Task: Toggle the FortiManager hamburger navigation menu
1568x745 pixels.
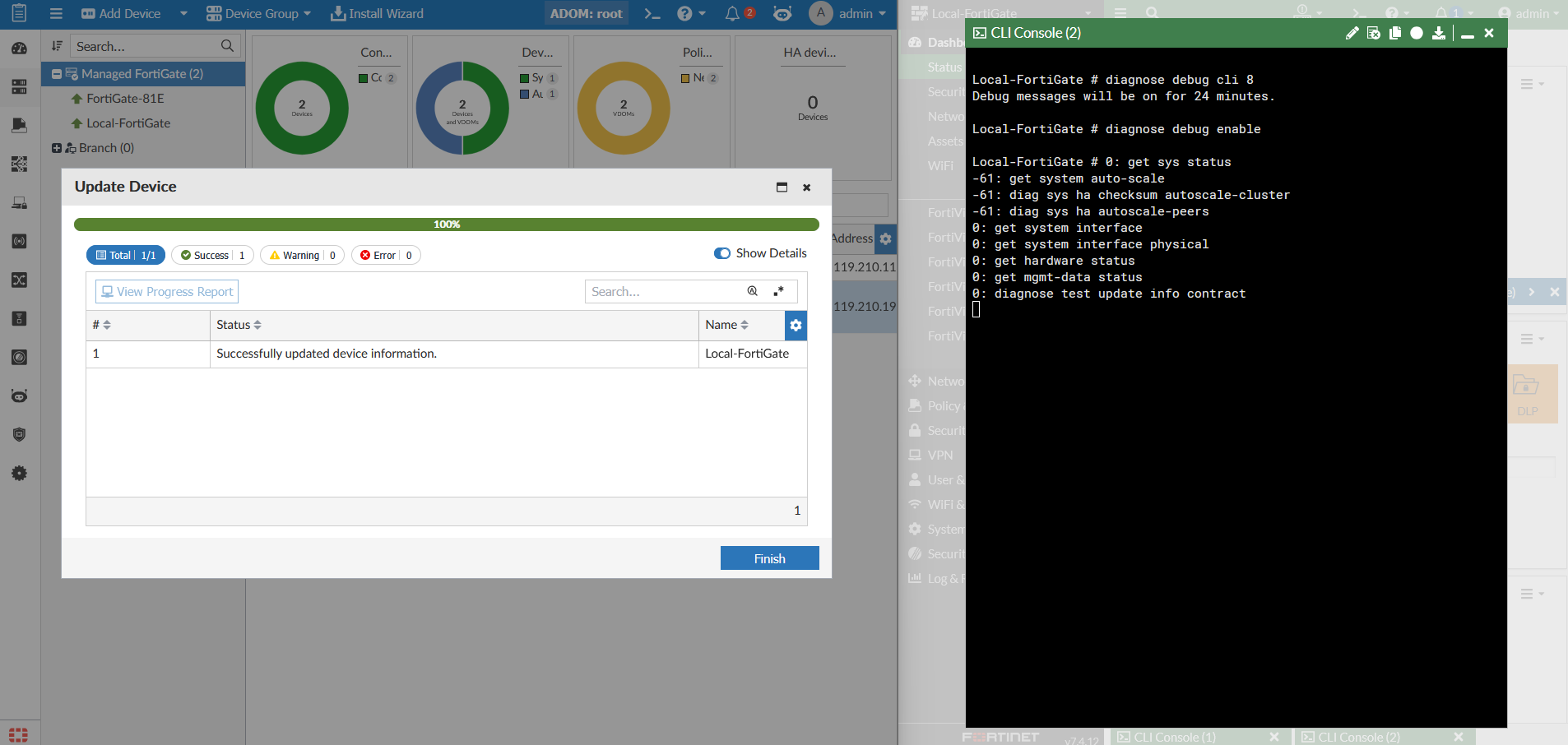Action: (56, 14)
